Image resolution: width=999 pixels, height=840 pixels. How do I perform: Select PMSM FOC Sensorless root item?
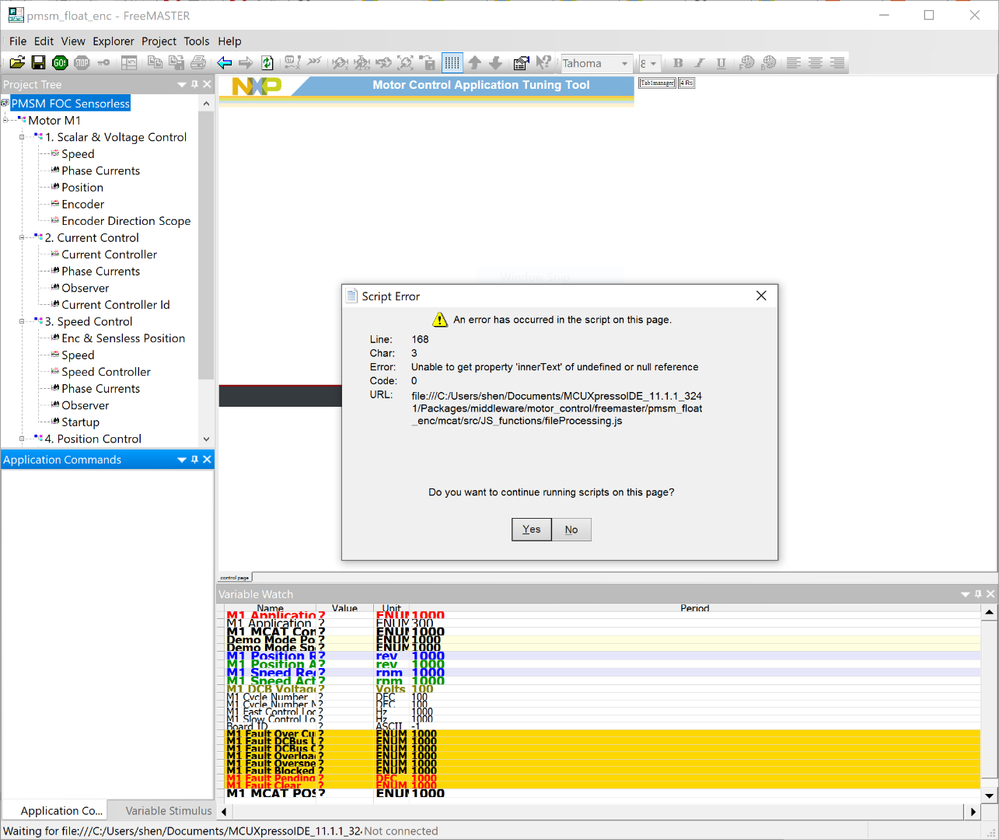click(70, 103)
